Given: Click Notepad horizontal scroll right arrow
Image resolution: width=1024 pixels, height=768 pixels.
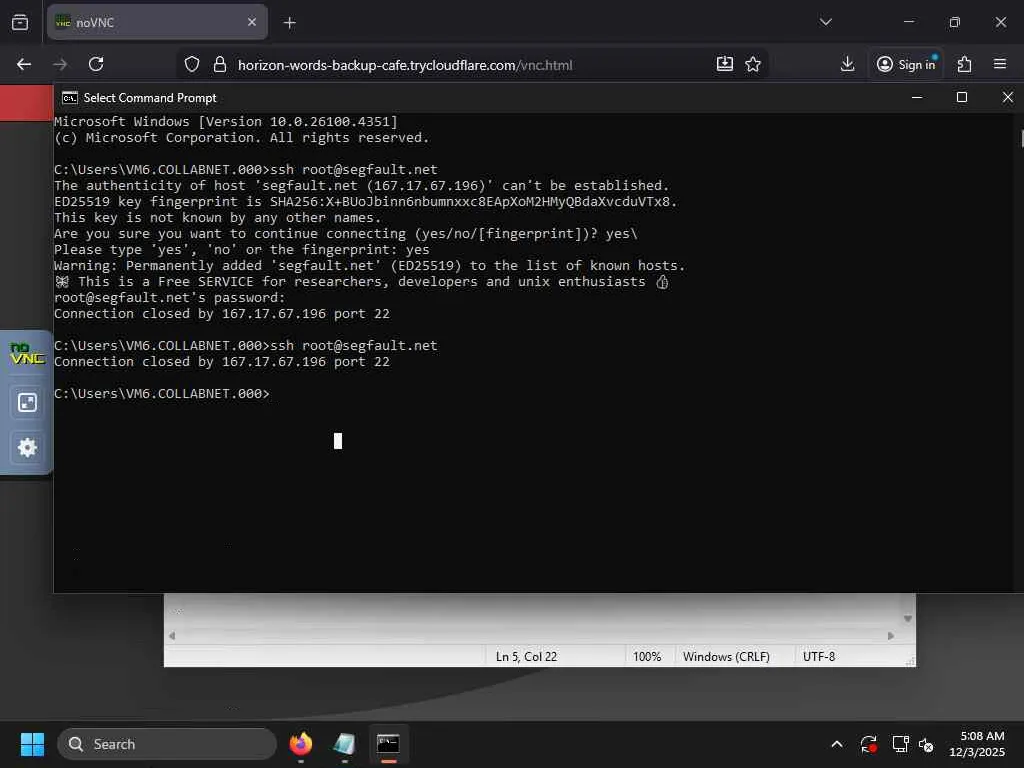Looking at the screenshot, I should pos(890,635).
